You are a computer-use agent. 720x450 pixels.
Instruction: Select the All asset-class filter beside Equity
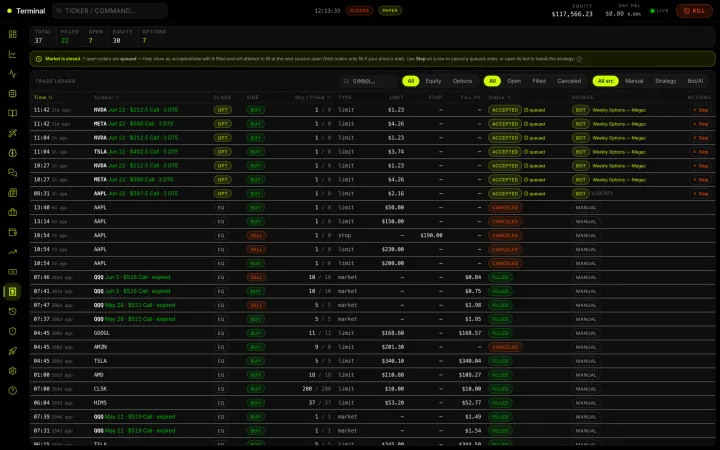tap(411, 81)
